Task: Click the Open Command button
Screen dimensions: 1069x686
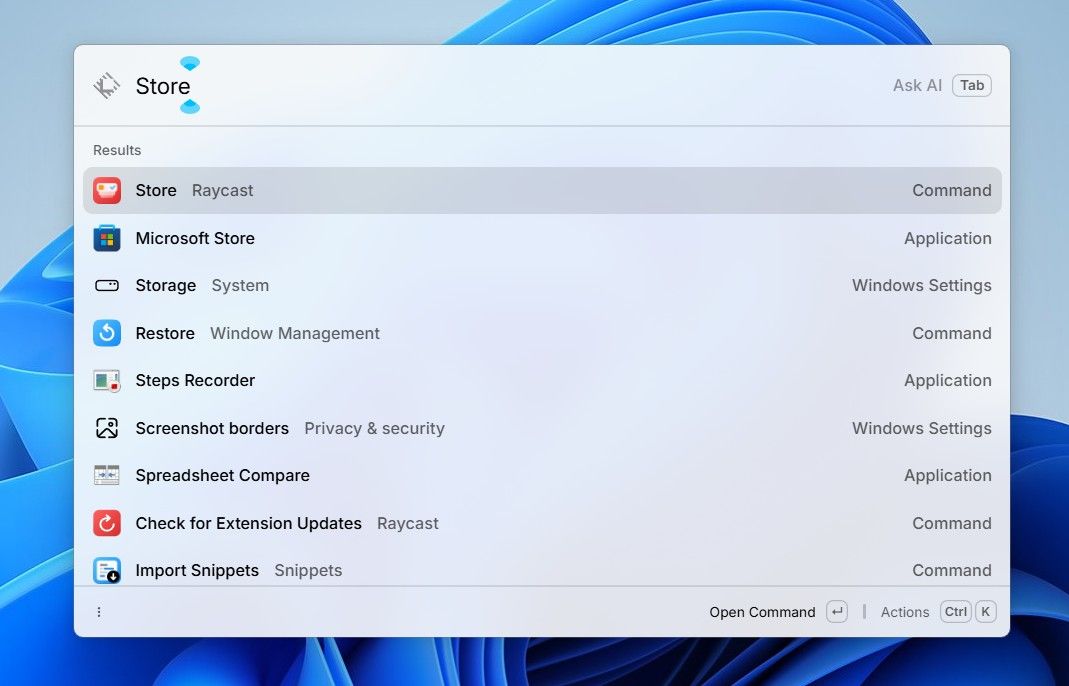Action: pos(762,612)
